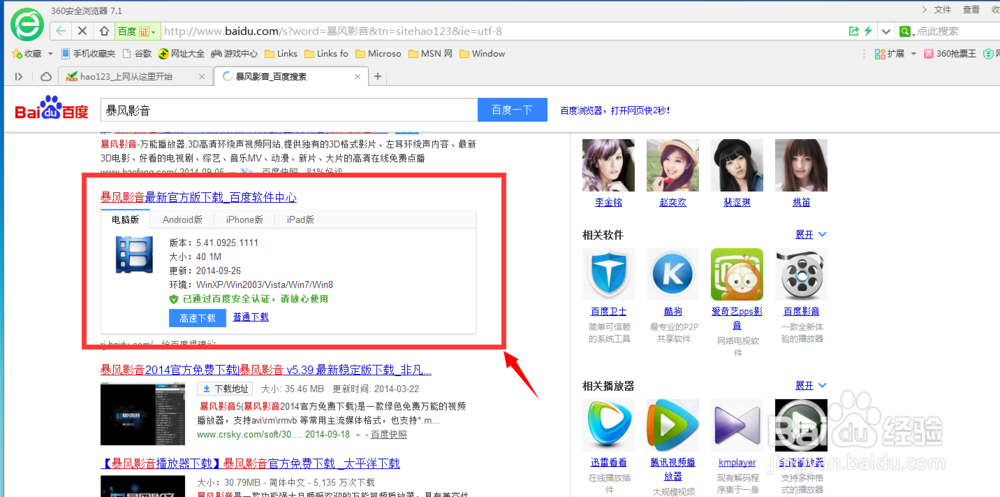Stop loading with the X button

82,31
